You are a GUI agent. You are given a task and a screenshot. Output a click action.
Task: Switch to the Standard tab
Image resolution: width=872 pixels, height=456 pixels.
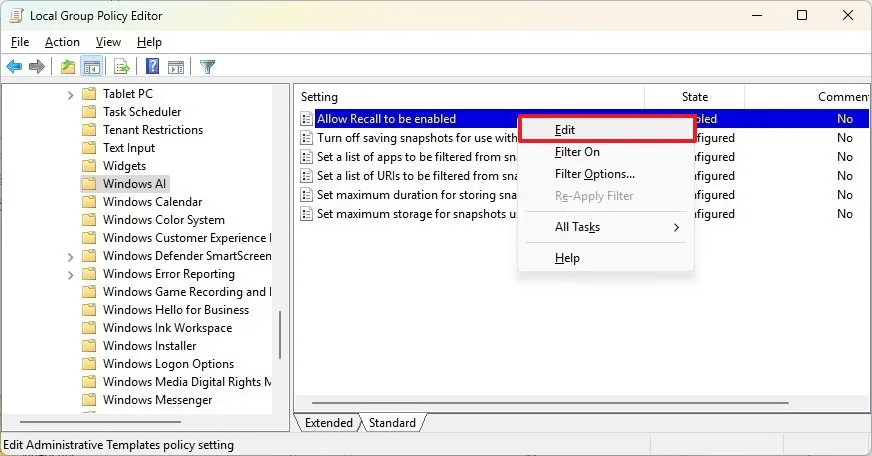point(392,423)
